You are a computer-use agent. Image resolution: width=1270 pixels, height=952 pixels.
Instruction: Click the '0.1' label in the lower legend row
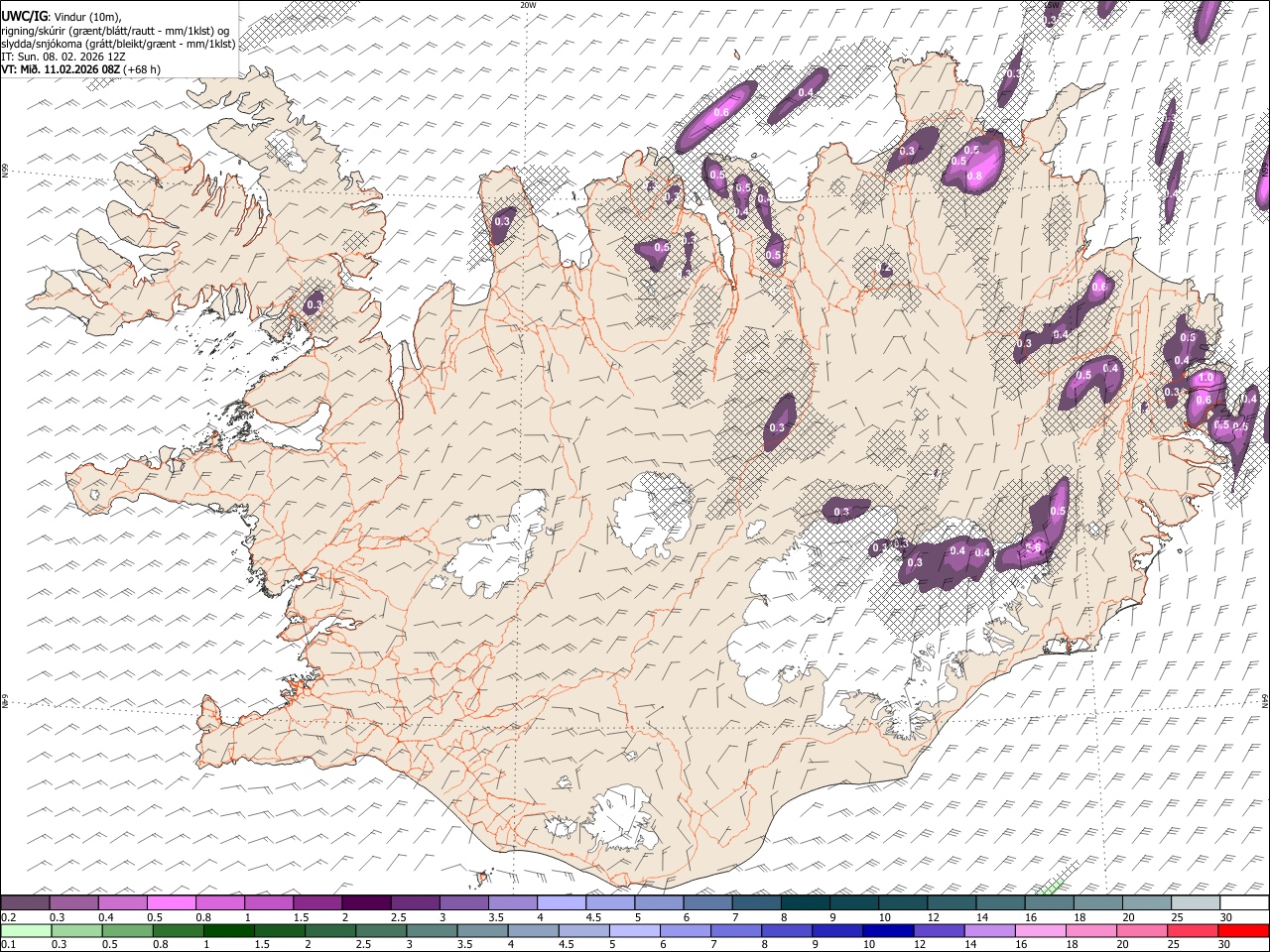click(9, 945)
